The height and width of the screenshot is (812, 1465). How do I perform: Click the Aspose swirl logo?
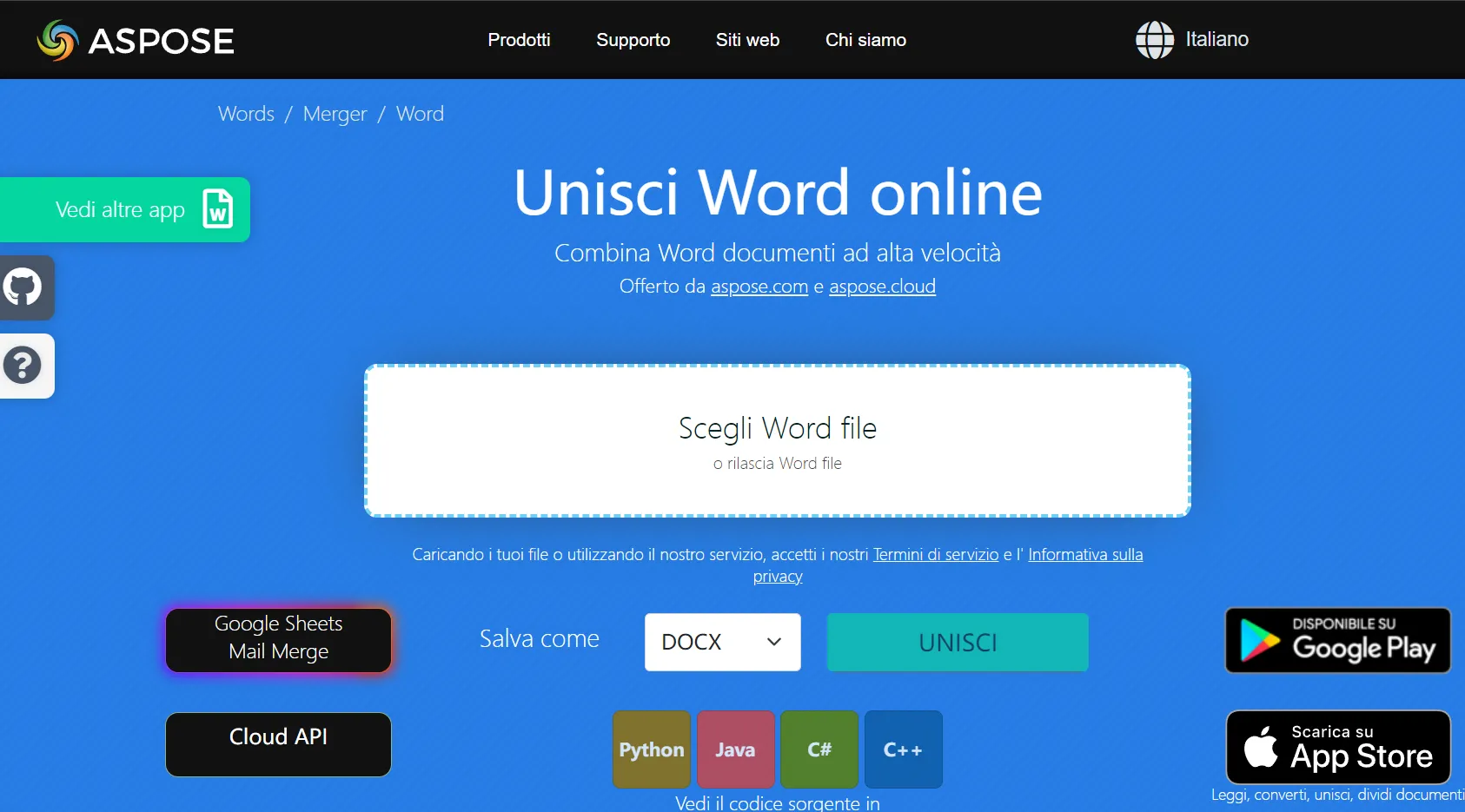[x=58, y=40]
